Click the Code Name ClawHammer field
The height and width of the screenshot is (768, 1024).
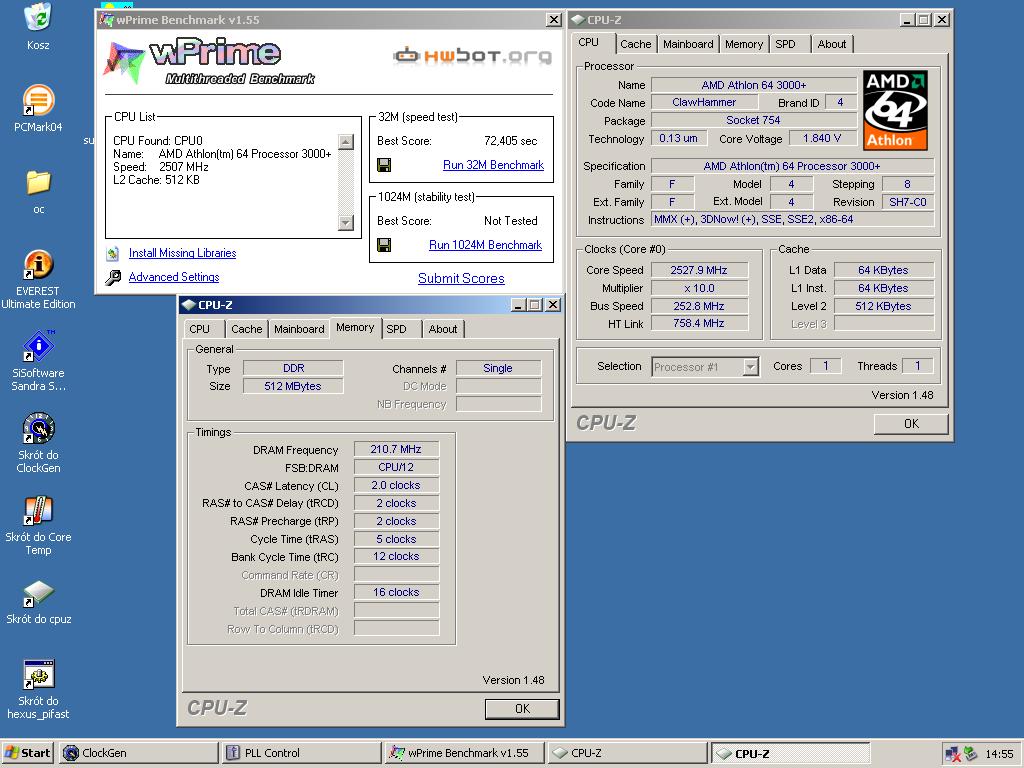pos(704,103)
